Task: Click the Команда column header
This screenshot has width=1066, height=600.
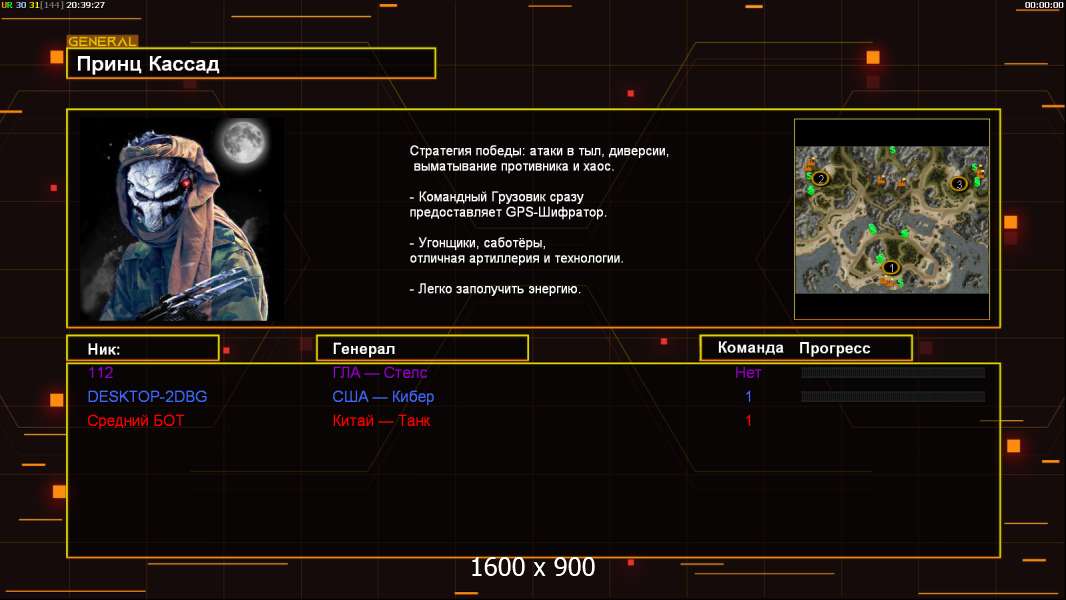Action: [x=751, y=348]
